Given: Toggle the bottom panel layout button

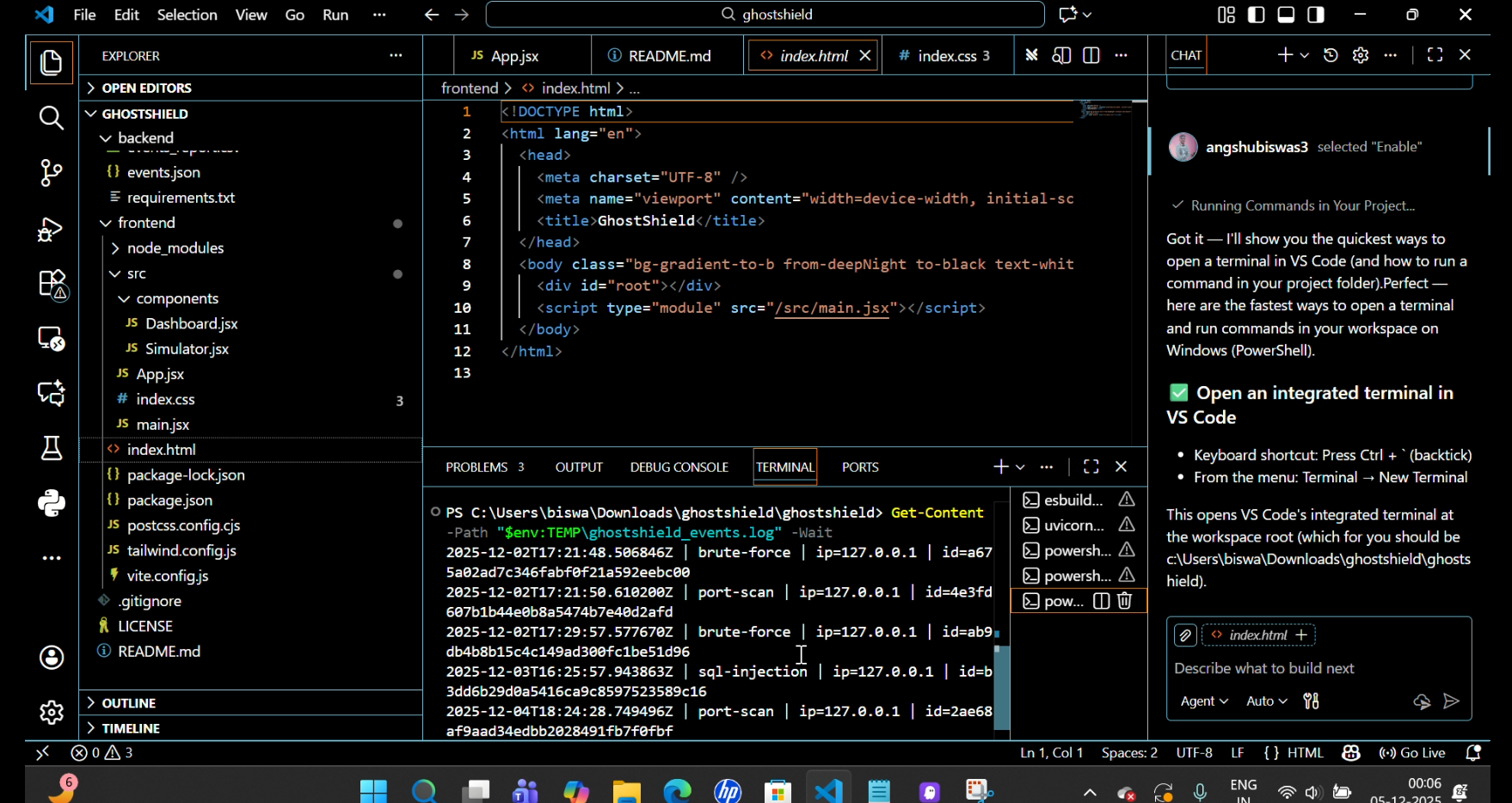Looking at the screenshot, I should click(1286, 15).
